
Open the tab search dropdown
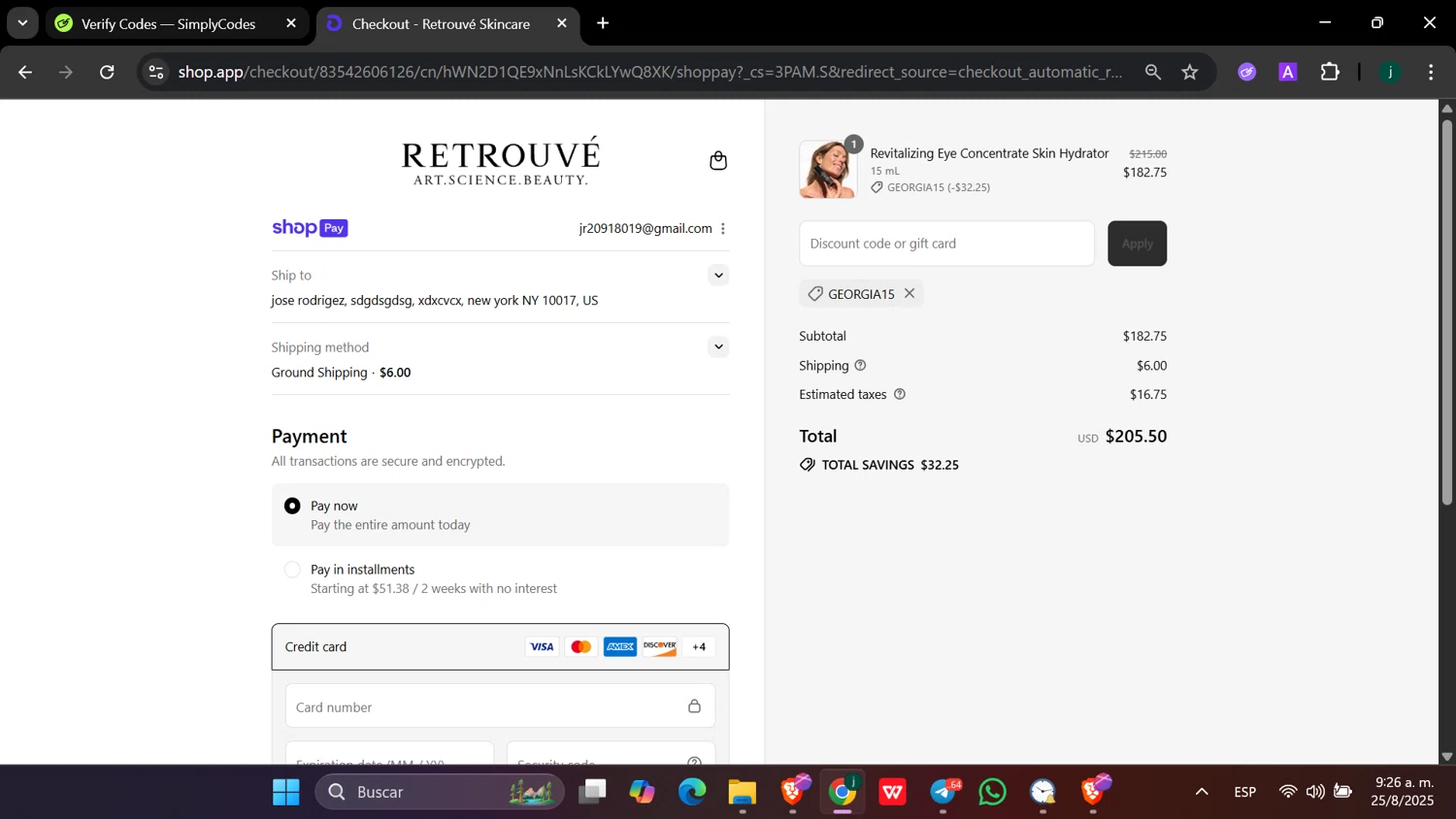[x=22, y=23]
